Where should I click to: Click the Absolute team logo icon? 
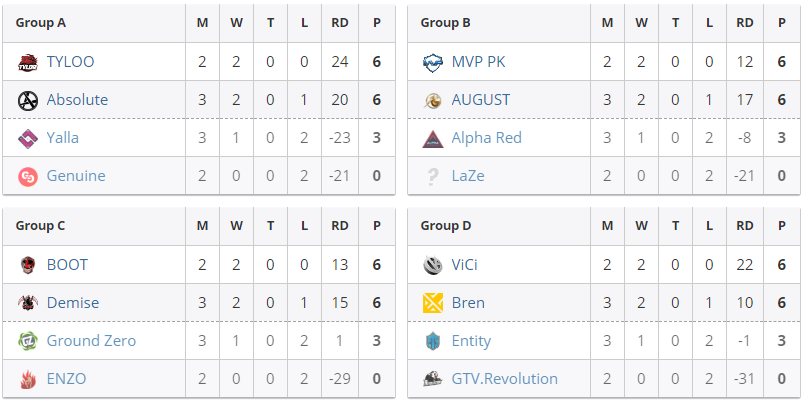[x=28, y=100]
